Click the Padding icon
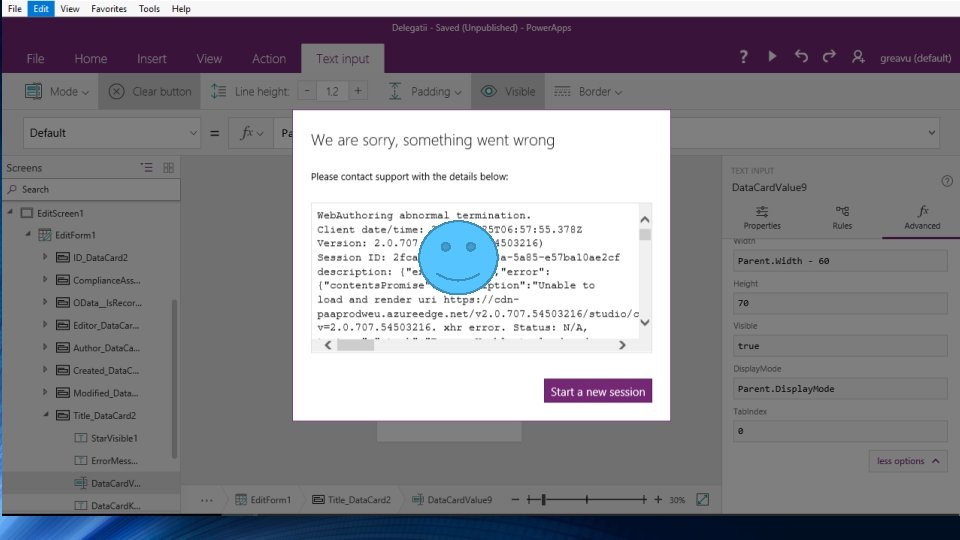The image size is (960, 540). coord(395,91)
